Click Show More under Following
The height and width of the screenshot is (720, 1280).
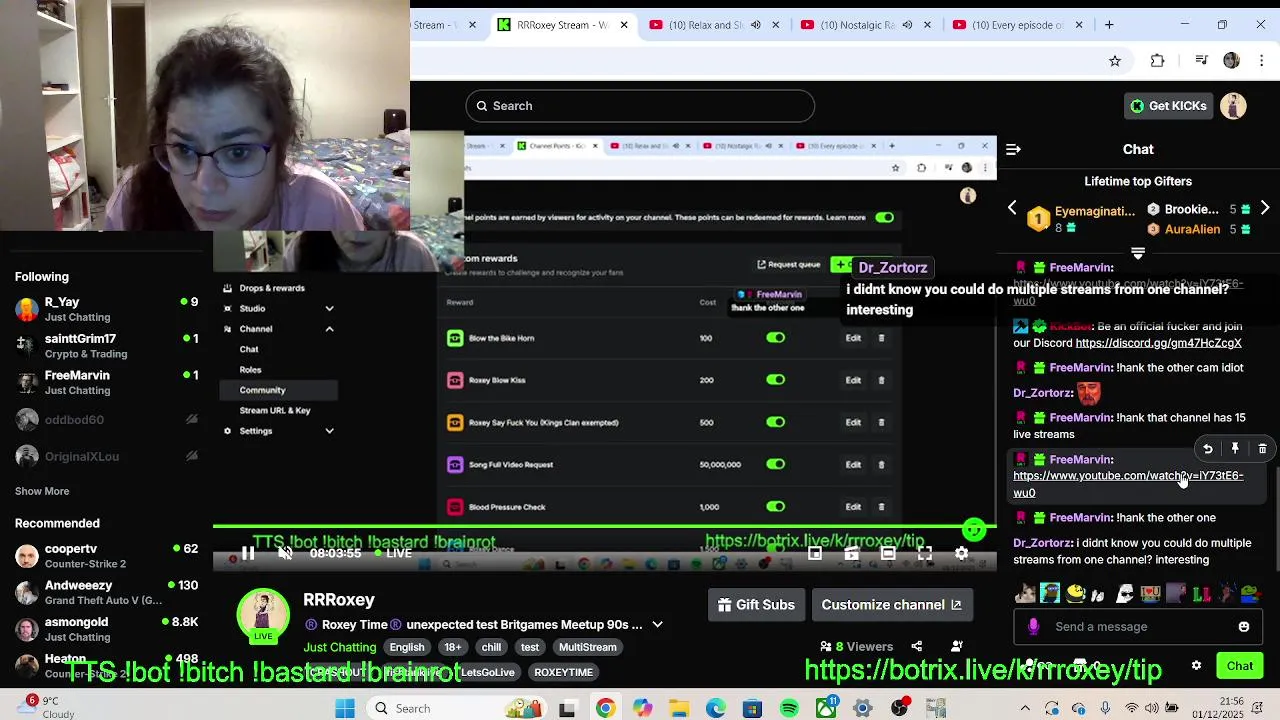(42, 491)
